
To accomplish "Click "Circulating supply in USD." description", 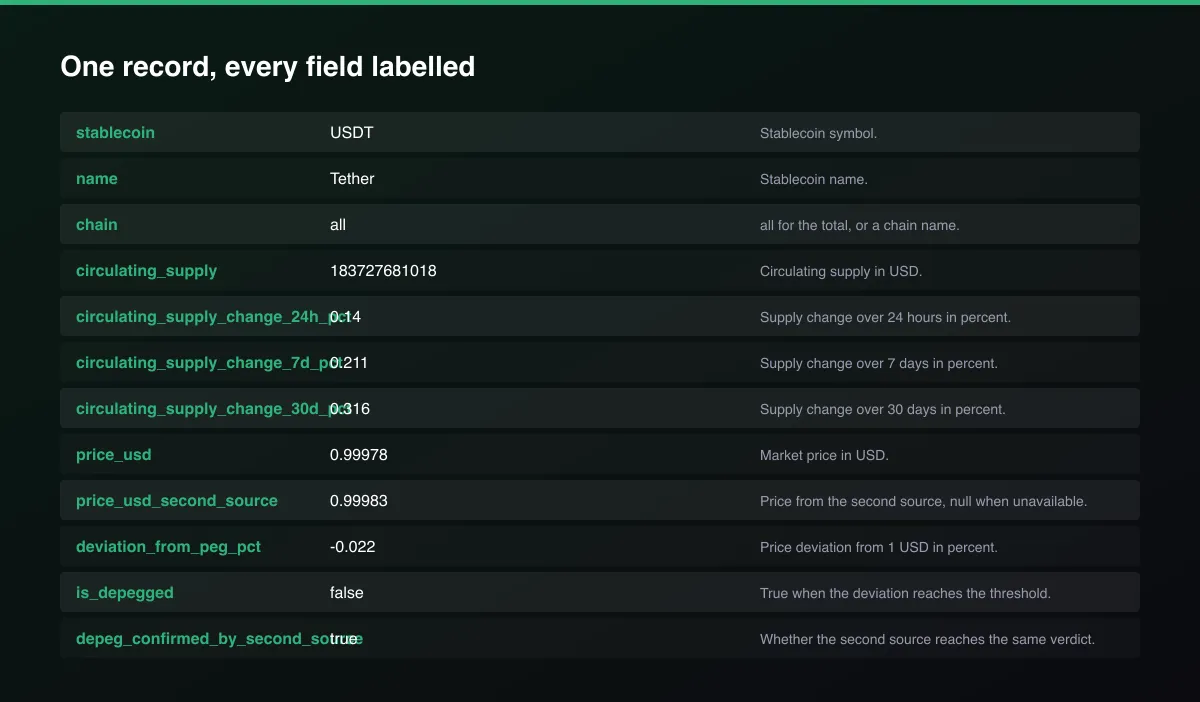I will (x=842, y=271).
